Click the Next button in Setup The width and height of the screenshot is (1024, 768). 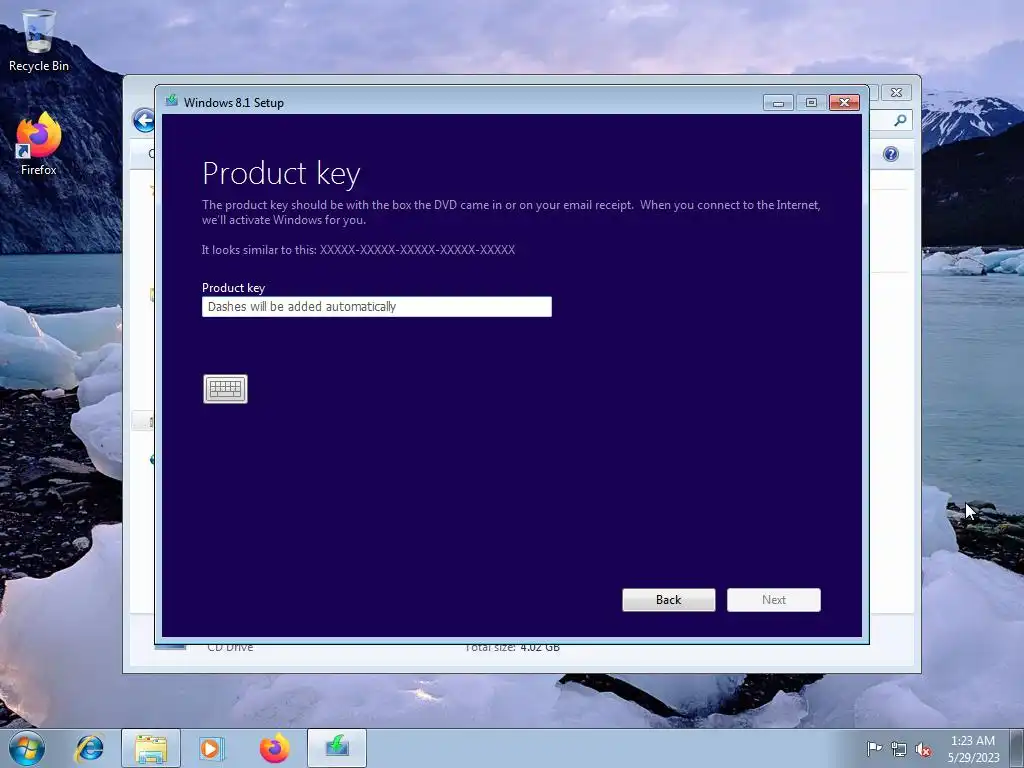pyautogui.click(x=774, y=600)
